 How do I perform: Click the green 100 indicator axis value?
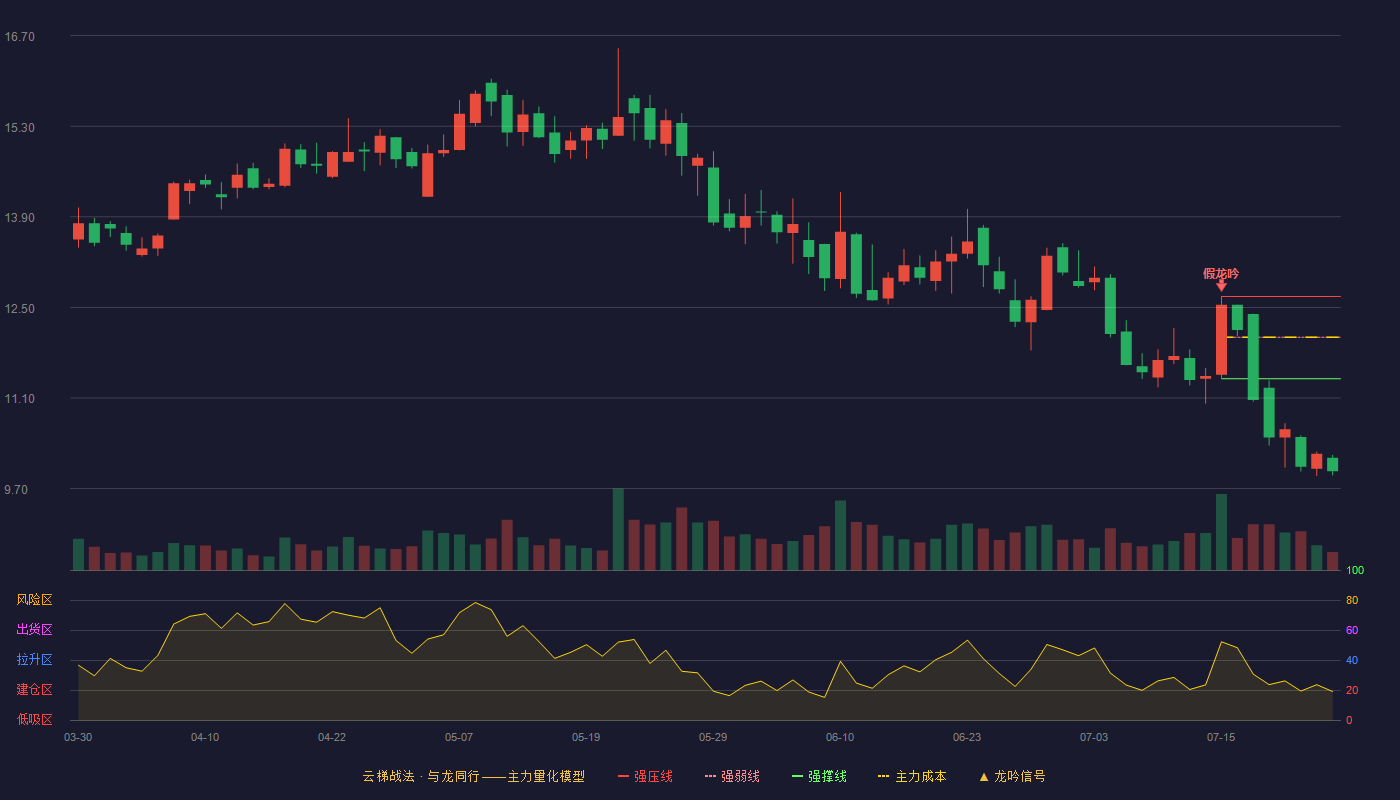[x=1355, y=570]
